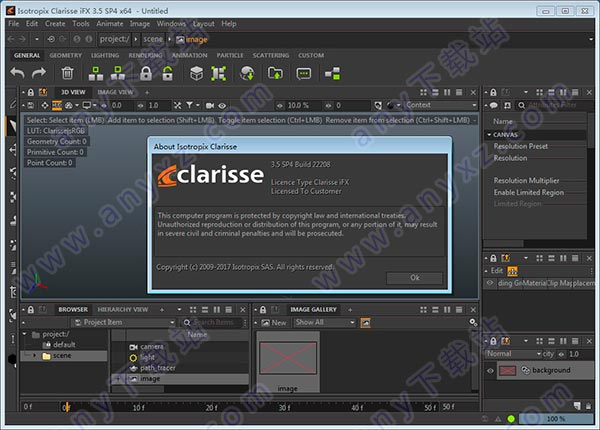The image size is (600, 430).
Task: Expand the breadcrumb arrow after project:/
Action: tap(136, 39)
